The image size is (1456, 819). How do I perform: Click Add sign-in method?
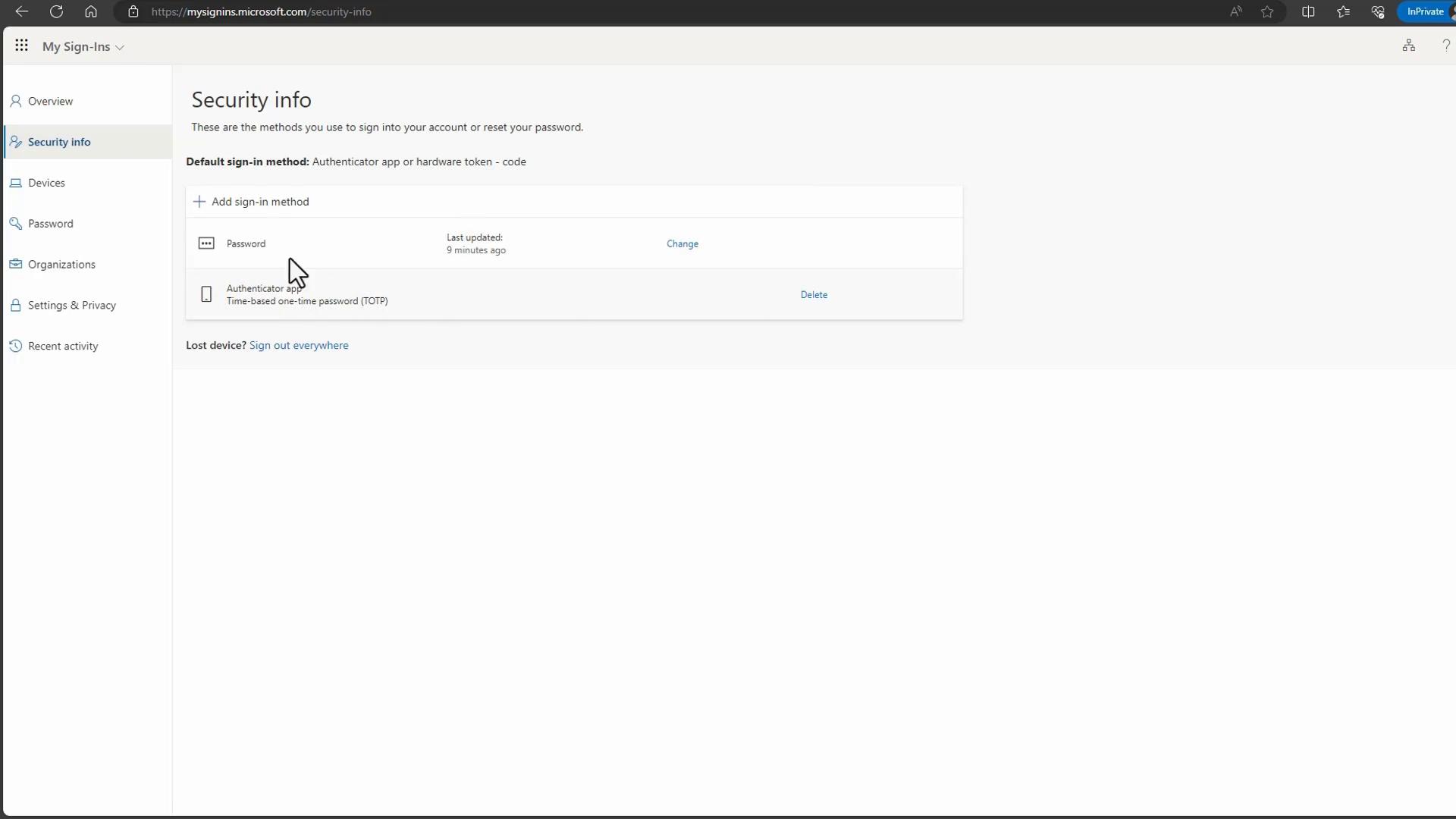coord(251,202)
